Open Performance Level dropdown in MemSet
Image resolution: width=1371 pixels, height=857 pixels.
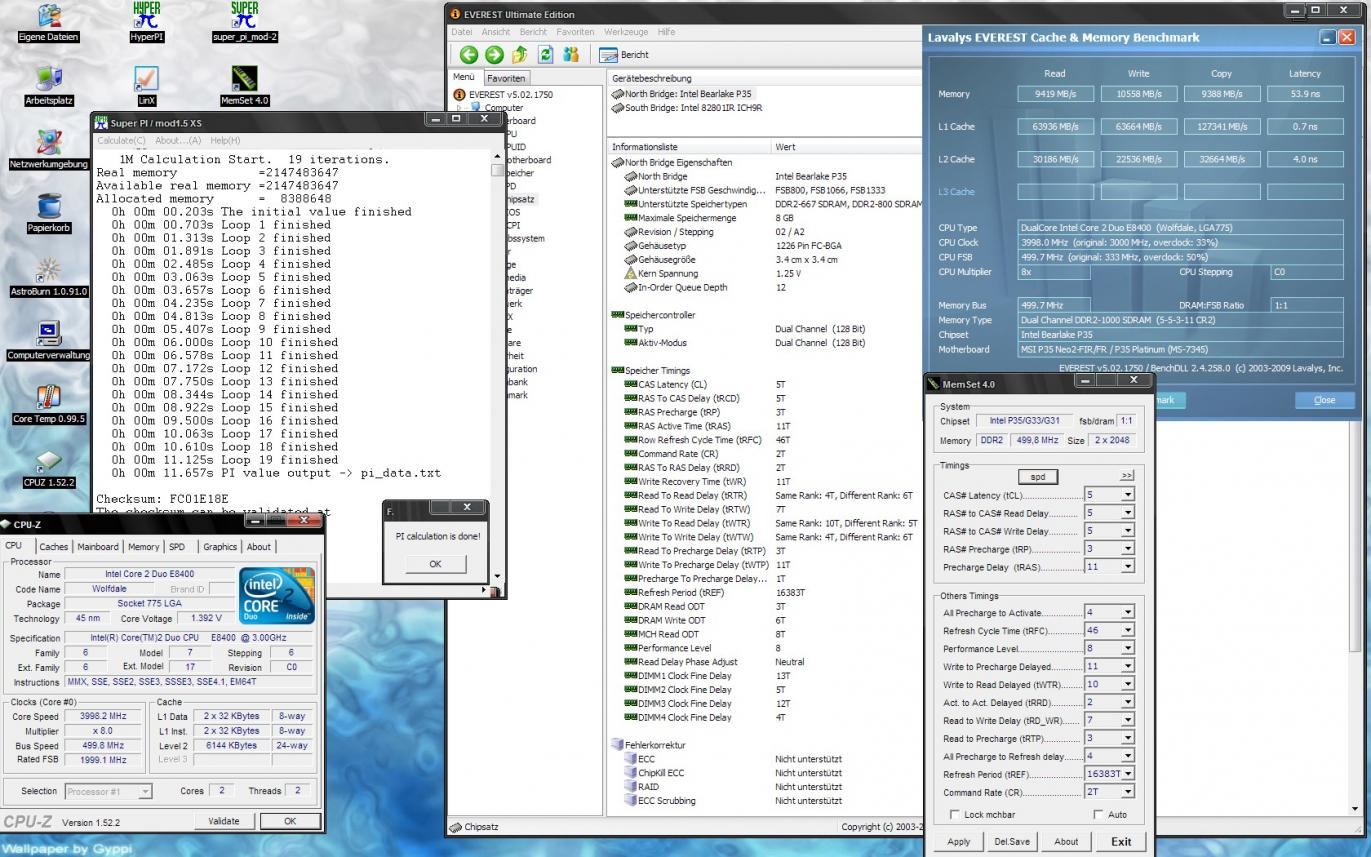(1127, 649)
